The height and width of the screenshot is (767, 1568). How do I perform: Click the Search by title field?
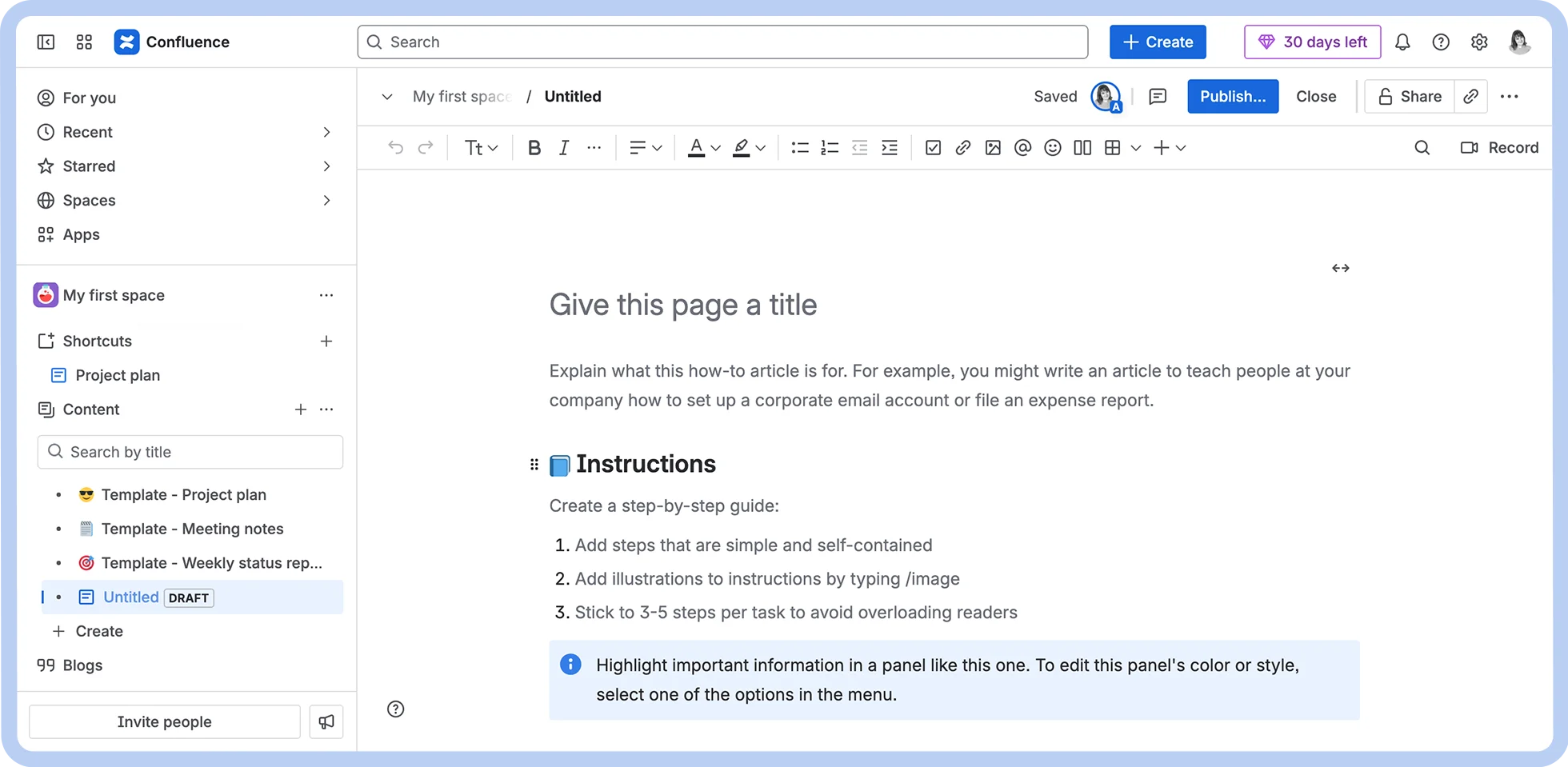tap(190, 452)
